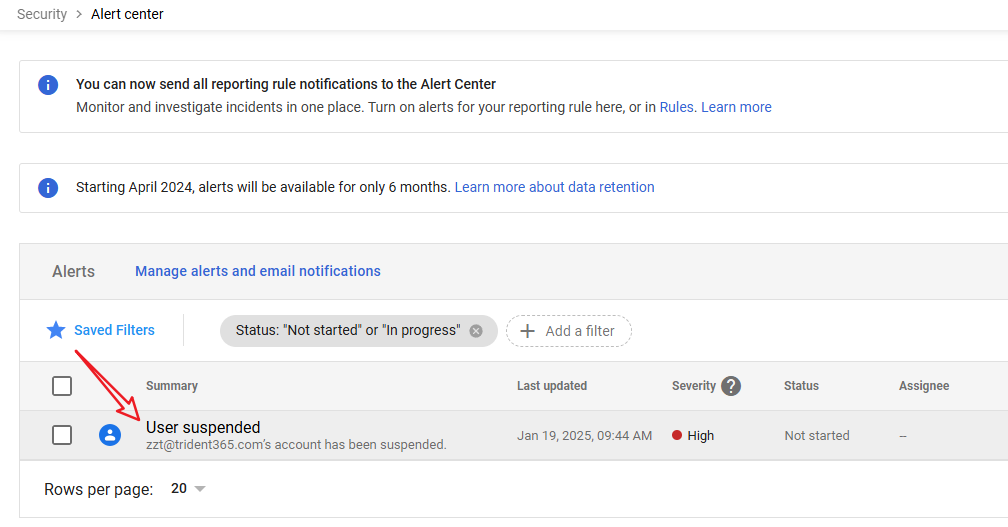Click the info icon in reporting rule banner

click(48, 85)
